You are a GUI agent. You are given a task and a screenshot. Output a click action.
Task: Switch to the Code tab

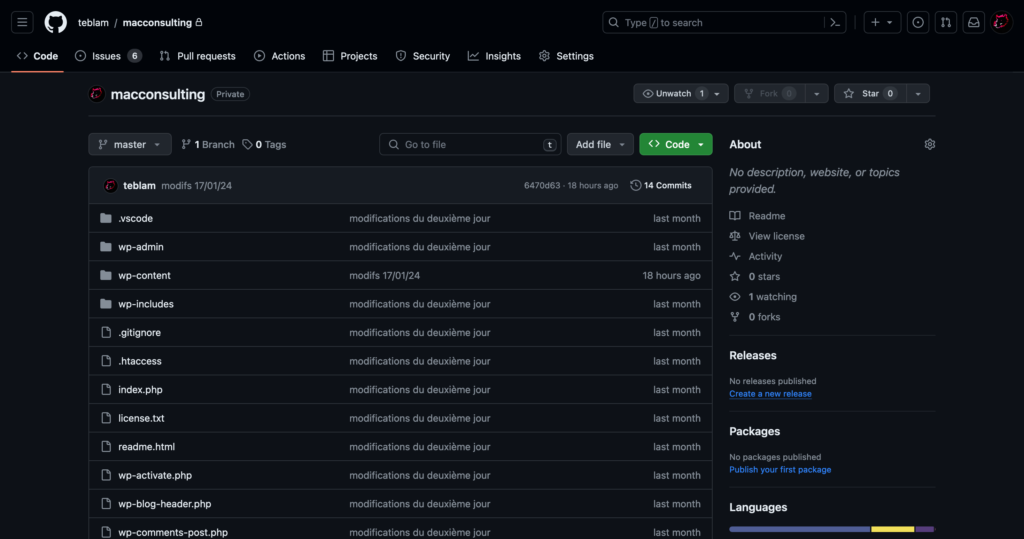tap(37, 56)
